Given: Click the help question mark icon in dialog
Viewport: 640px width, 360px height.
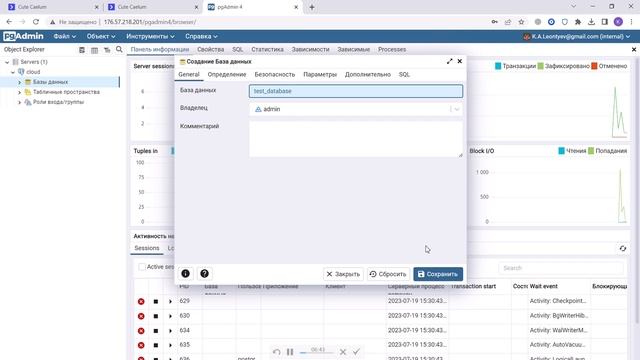Looking at the screenshot, I should [204, 273].
